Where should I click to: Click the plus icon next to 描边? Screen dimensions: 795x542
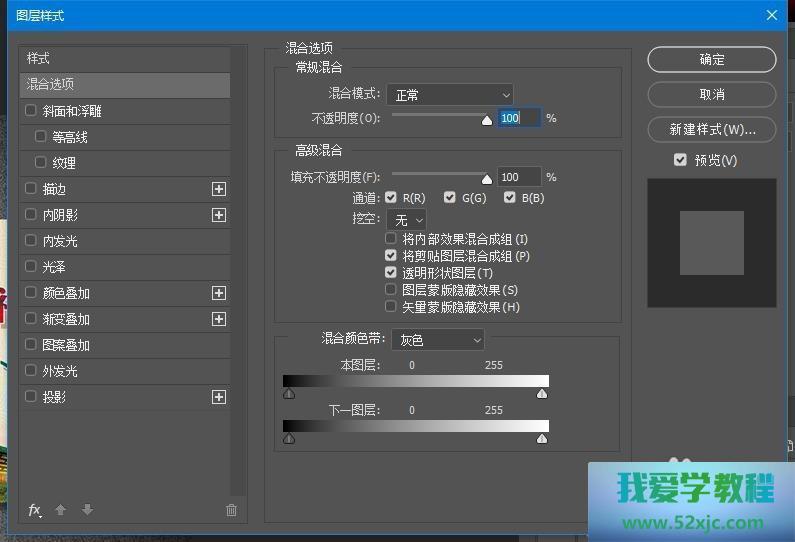click(219, 189)
